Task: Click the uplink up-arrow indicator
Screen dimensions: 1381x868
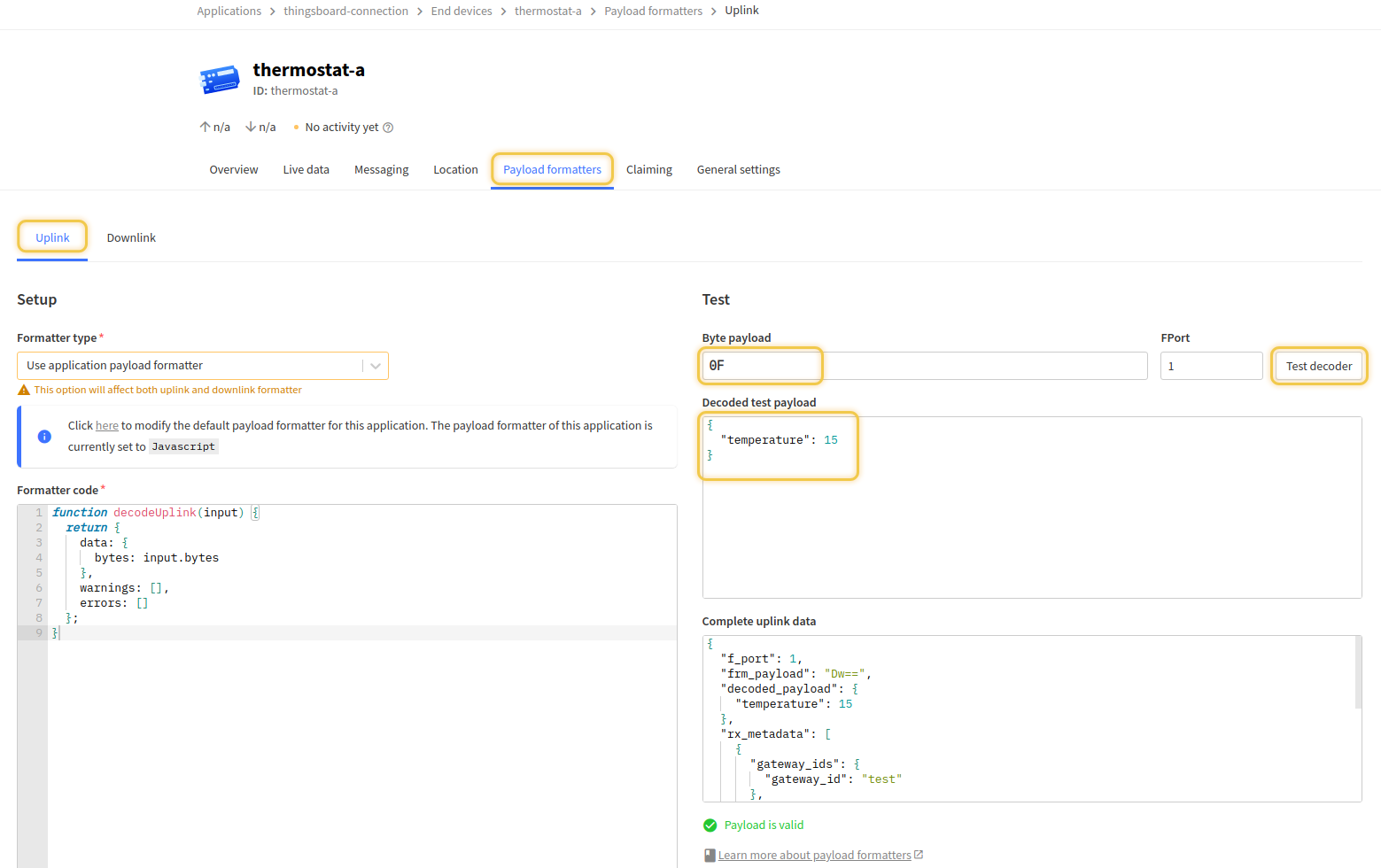Action: click(205, 128)
